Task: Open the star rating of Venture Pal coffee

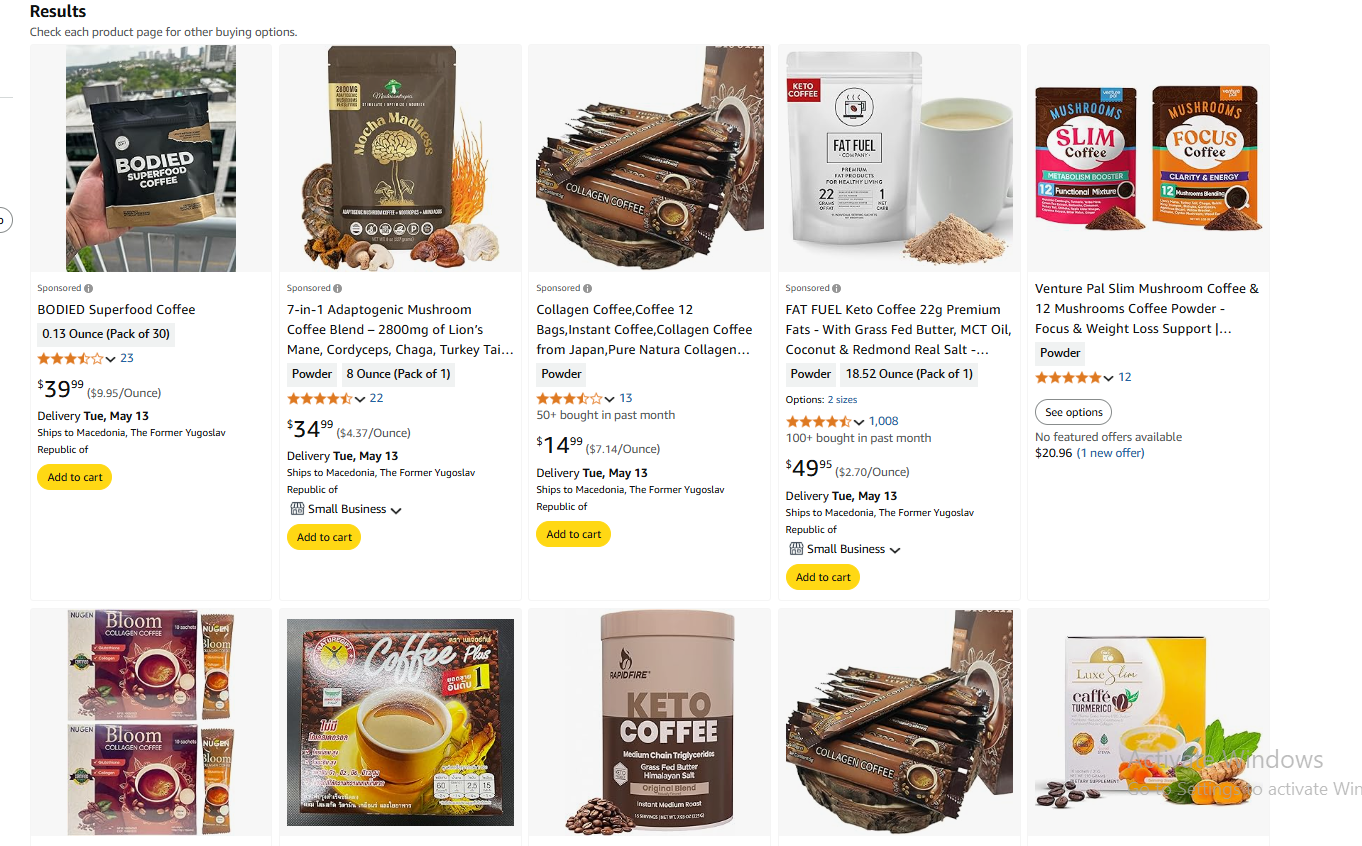Action: pyautogui.click(x=1068, y=377)
